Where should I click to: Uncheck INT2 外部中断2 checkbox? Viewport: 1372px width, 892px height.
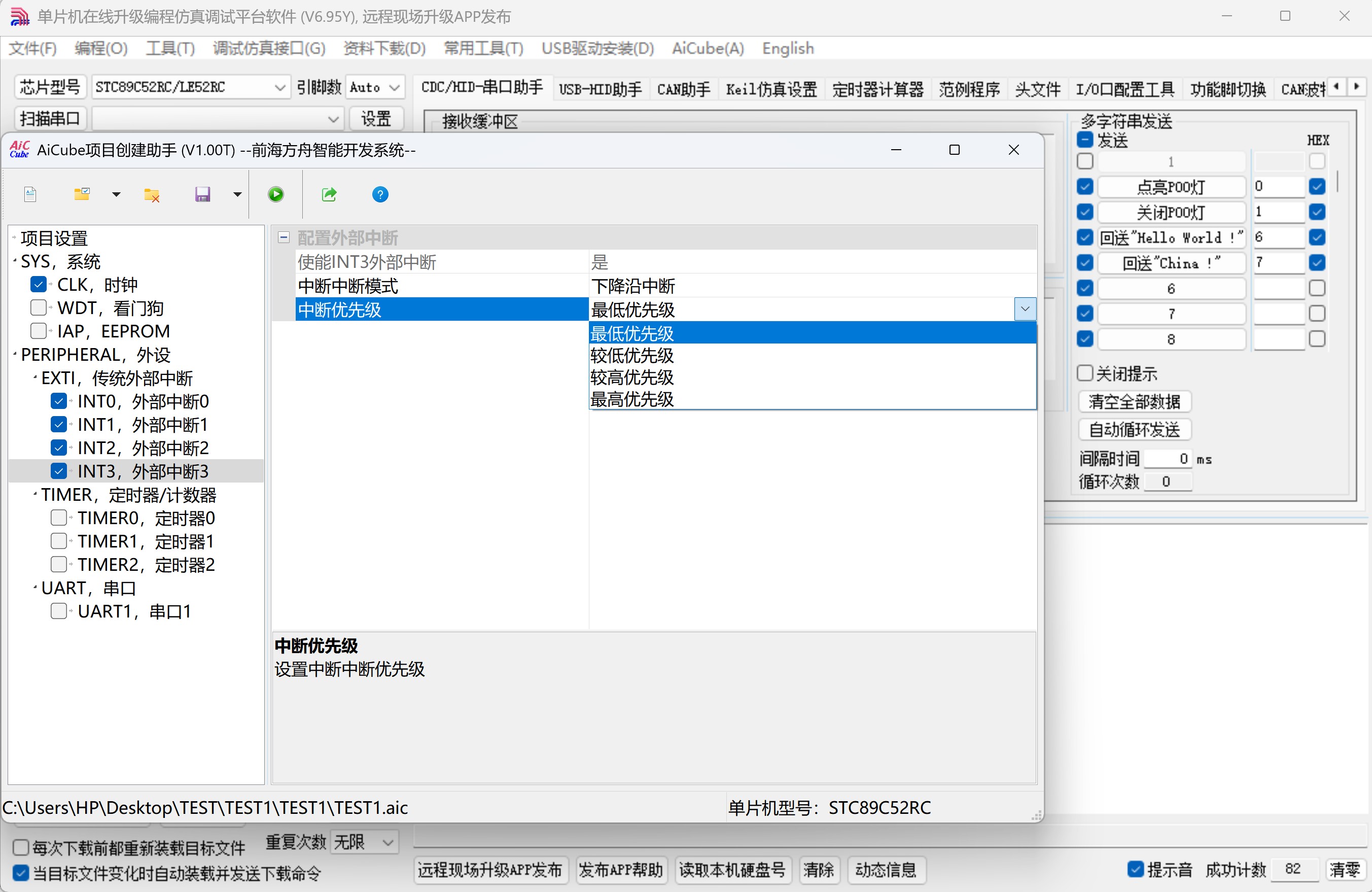point(59,448)
